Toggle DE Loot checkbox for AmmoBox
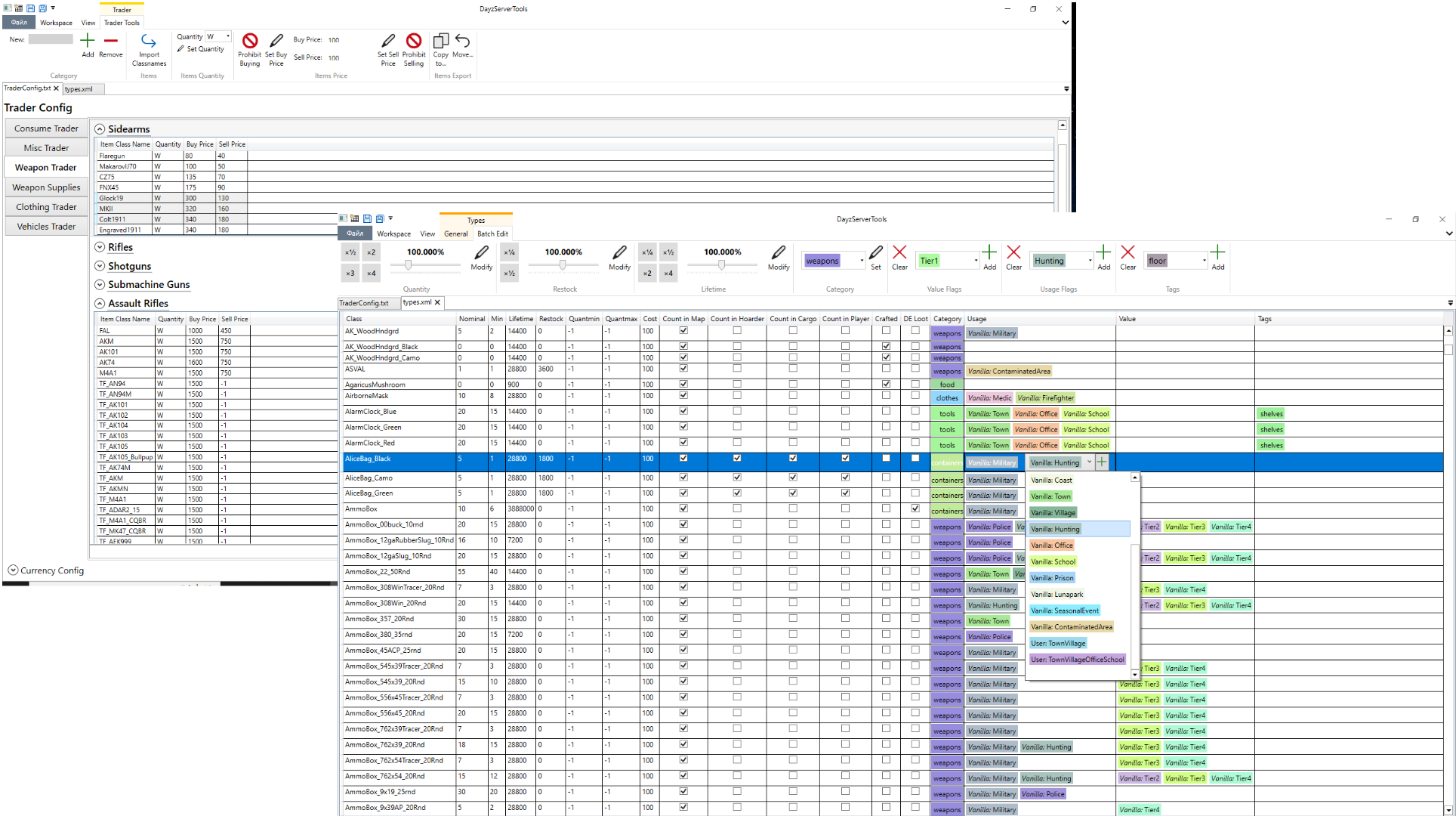The image size is (1456, 816). [915, 508]
